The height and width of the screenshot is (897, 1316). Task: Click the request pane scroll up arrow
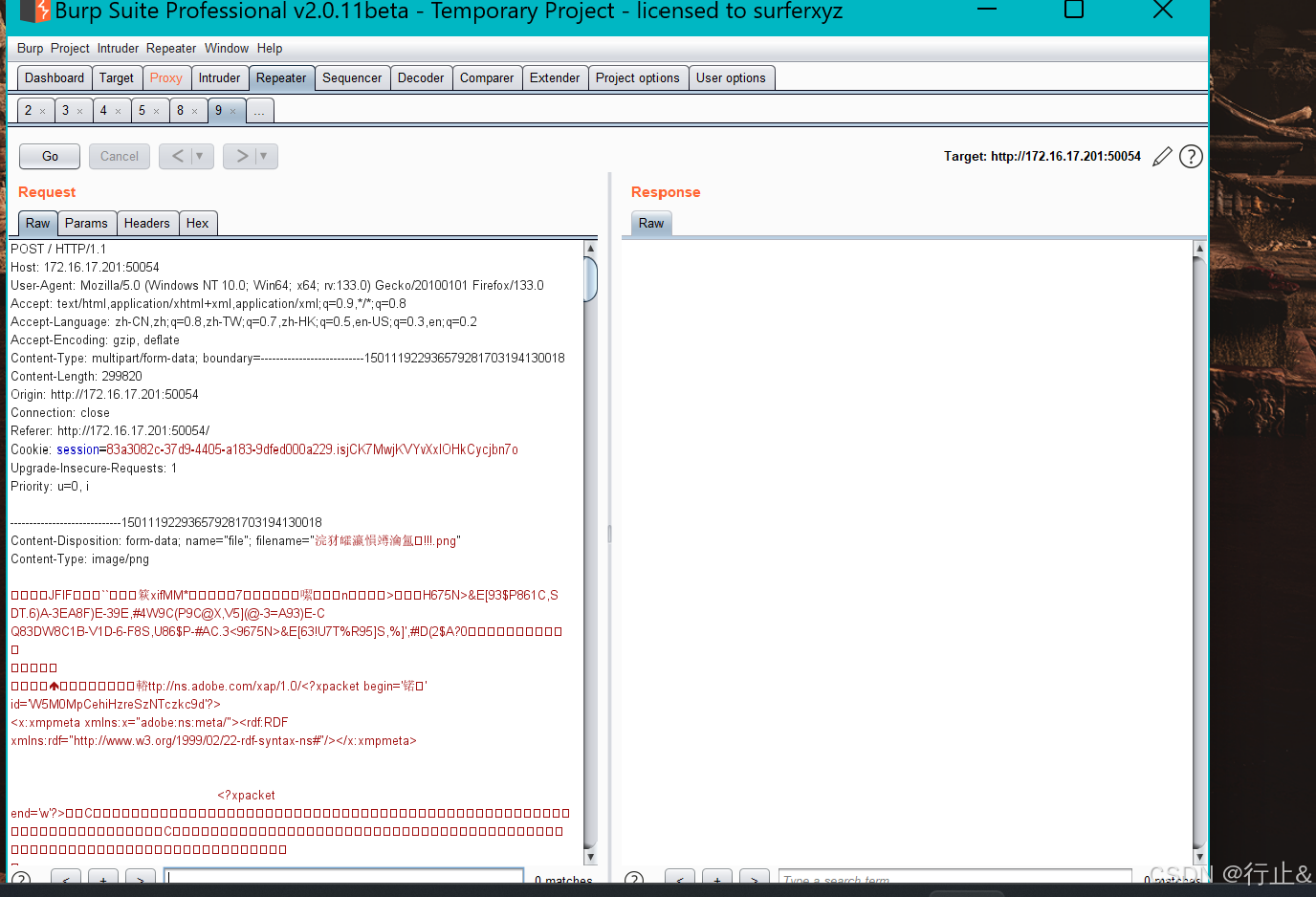tap(590, 249)
